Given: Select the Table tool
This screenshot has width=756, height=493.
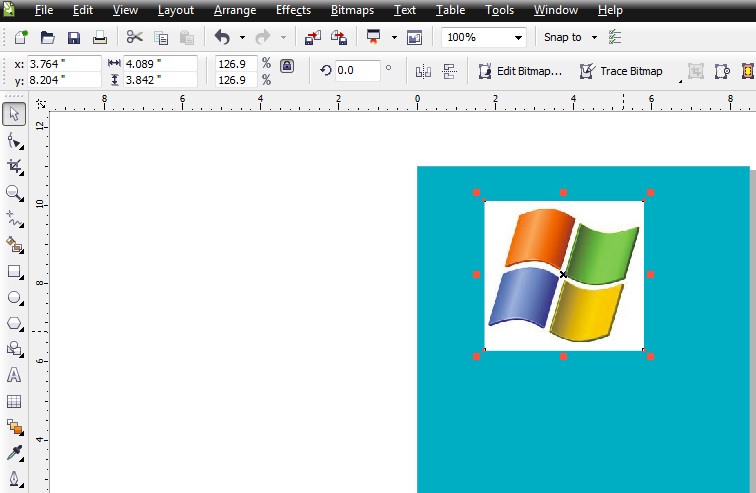Looking at the screenshot, I should pyautogui.click(x=14, y=401).
